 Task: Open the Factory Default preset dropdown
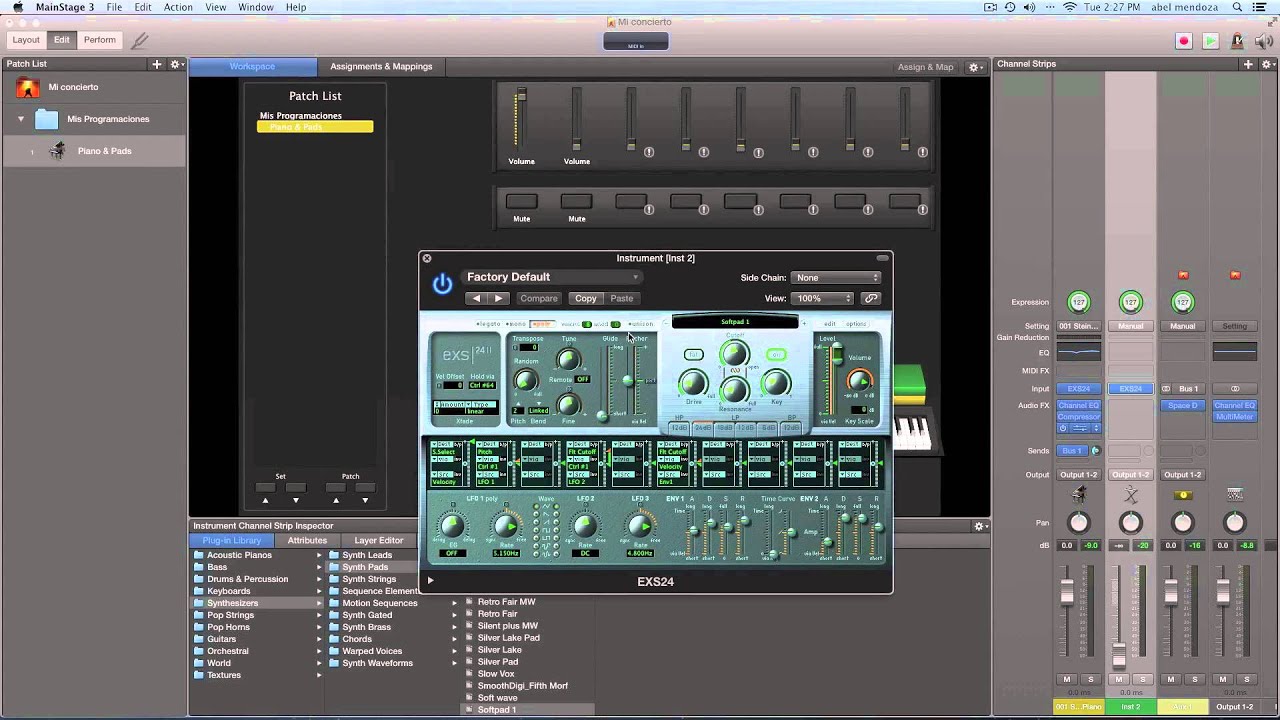[552, 277]
